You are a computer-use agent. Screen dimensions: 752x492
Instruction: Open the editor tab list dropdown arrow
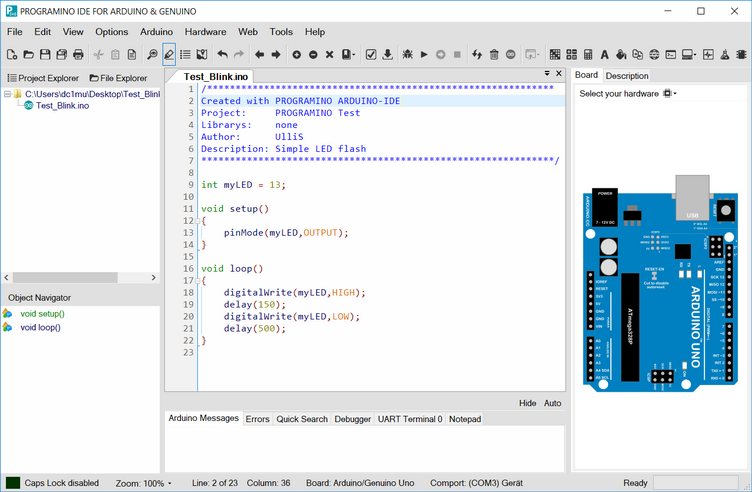click(547, 73)
